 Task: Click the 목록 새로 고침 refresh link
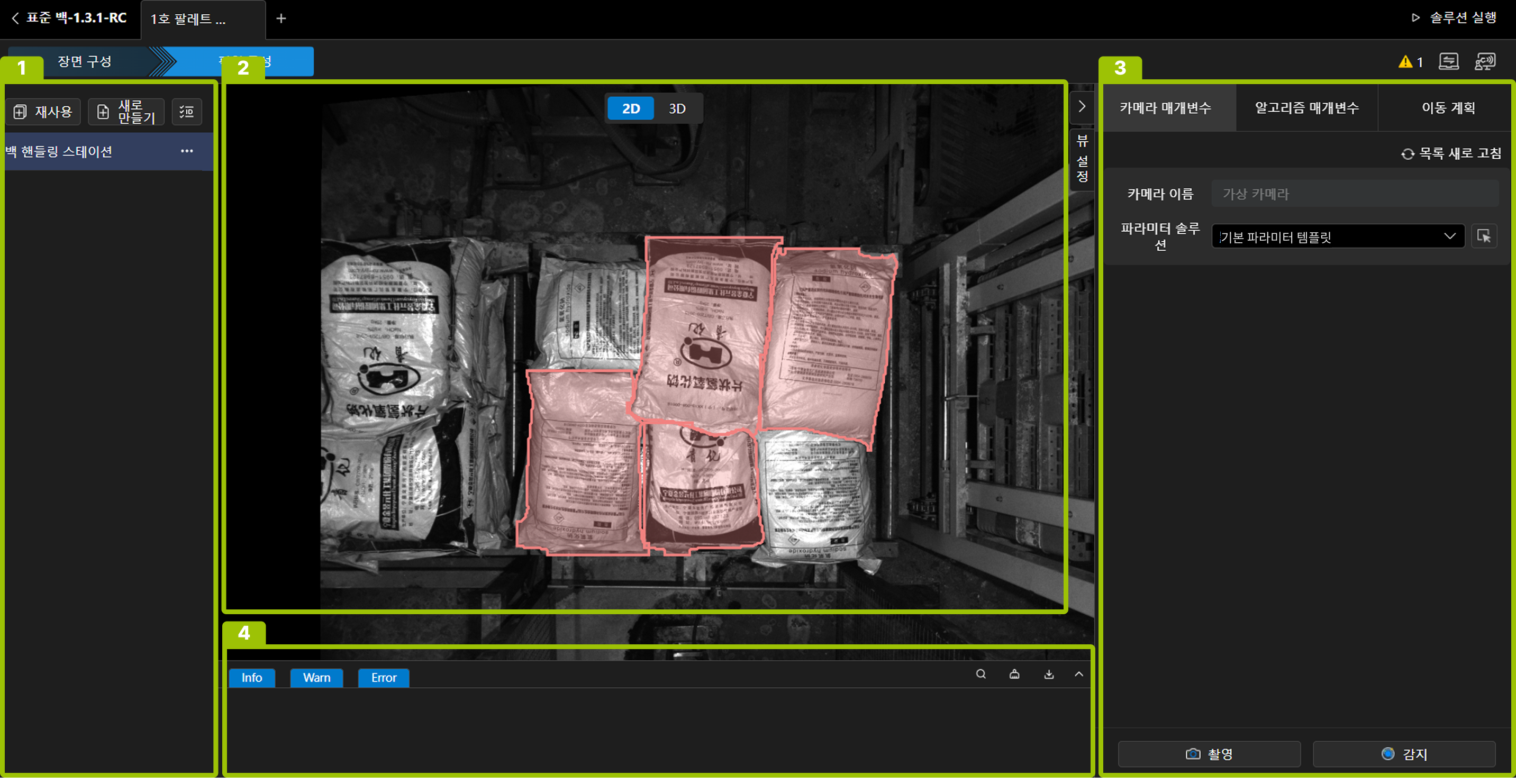point(1451,153)
